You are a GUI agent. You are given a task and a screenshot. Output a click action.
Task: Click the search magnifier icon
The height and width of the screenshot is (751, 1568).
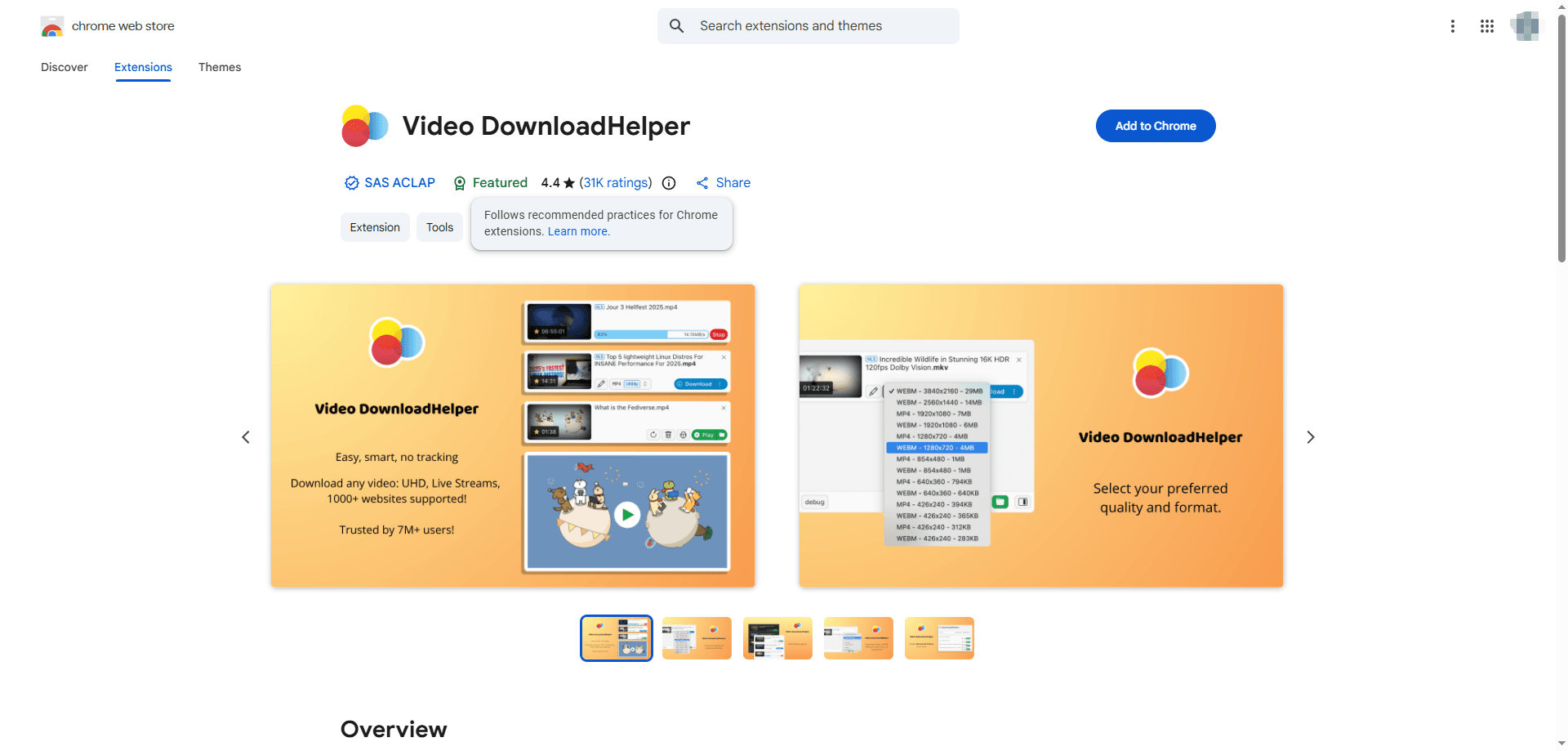point(676,26)
